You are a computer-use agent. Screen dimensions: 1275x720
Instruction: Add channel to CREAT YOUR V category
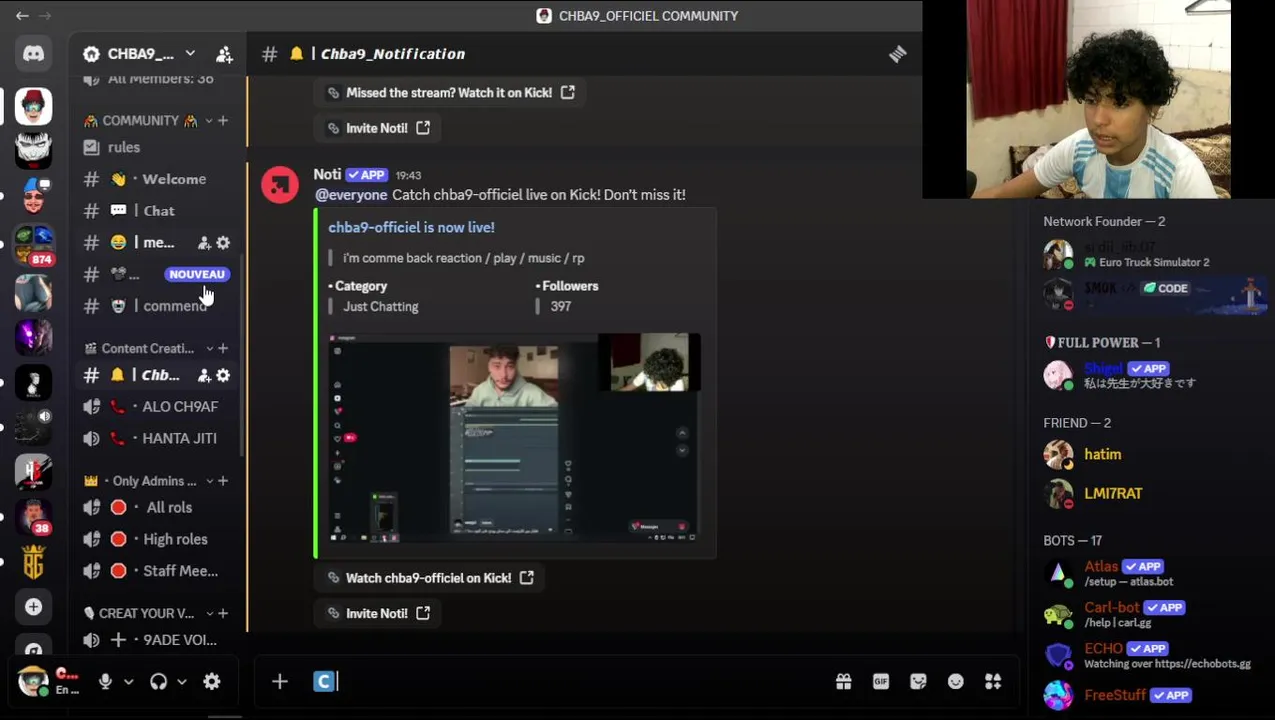[x=223, y=613]
